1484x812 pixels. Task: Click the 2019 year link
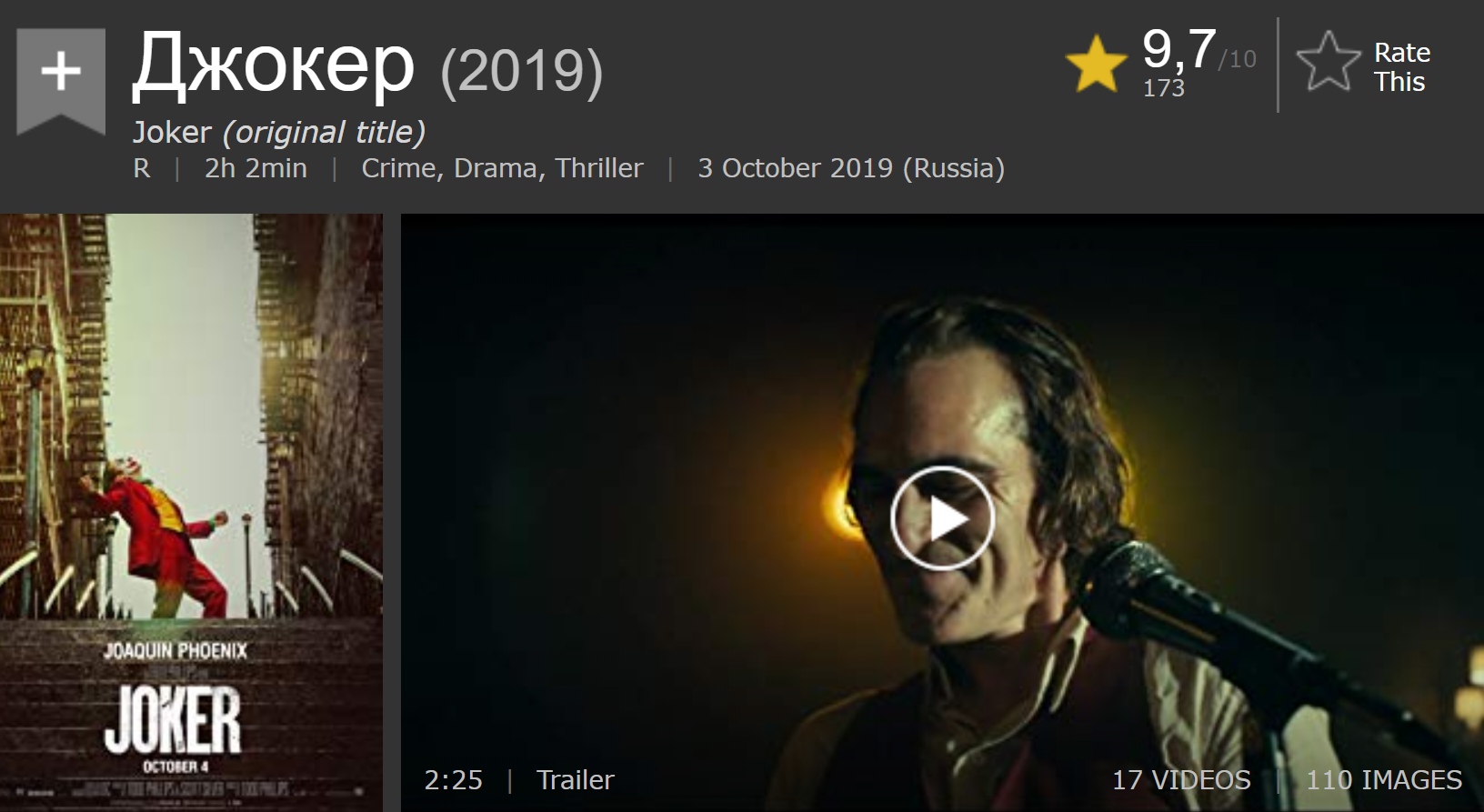tap(522, 71)
